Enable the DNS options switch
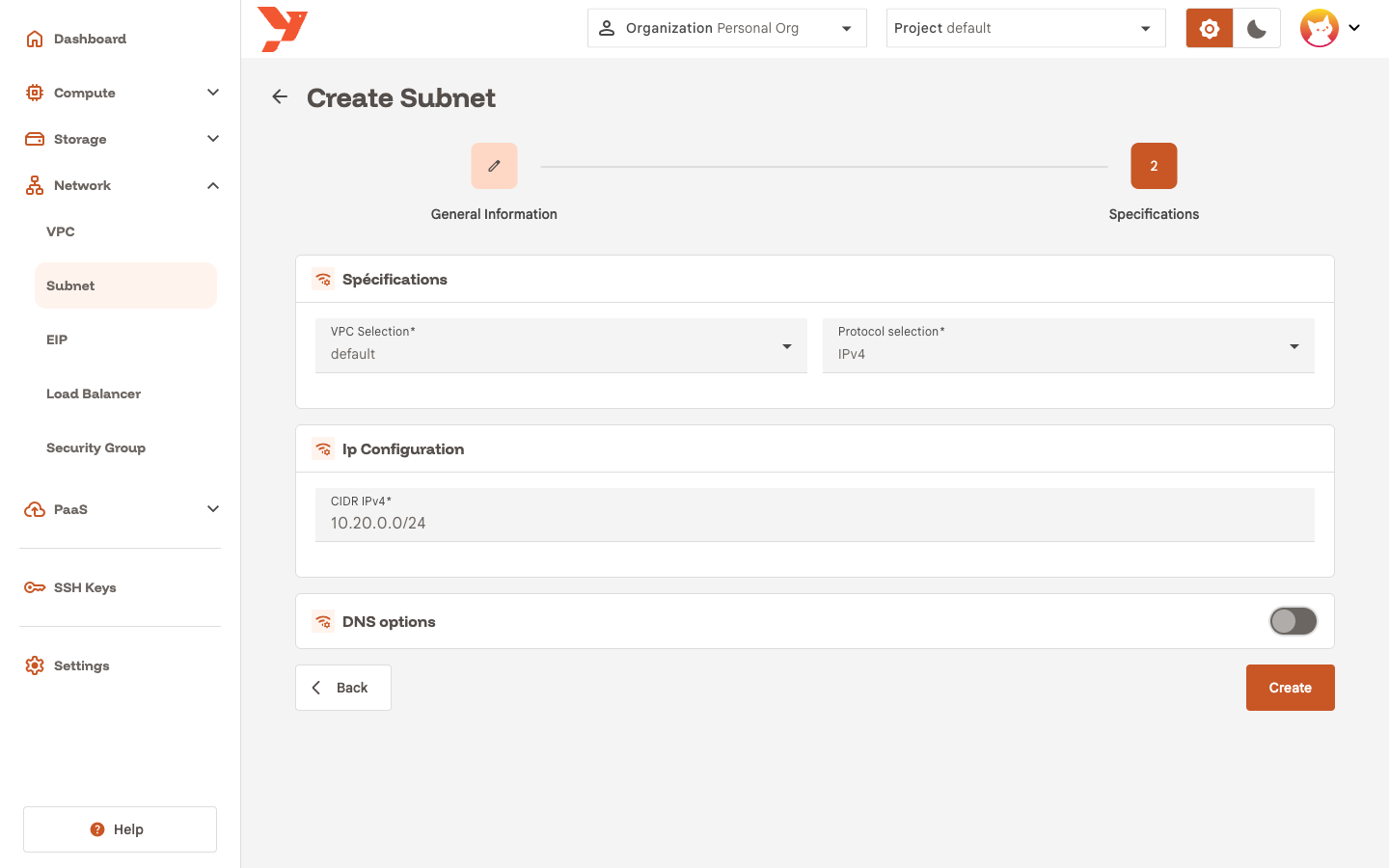 pyautogui.click(x=1293, y=621)
